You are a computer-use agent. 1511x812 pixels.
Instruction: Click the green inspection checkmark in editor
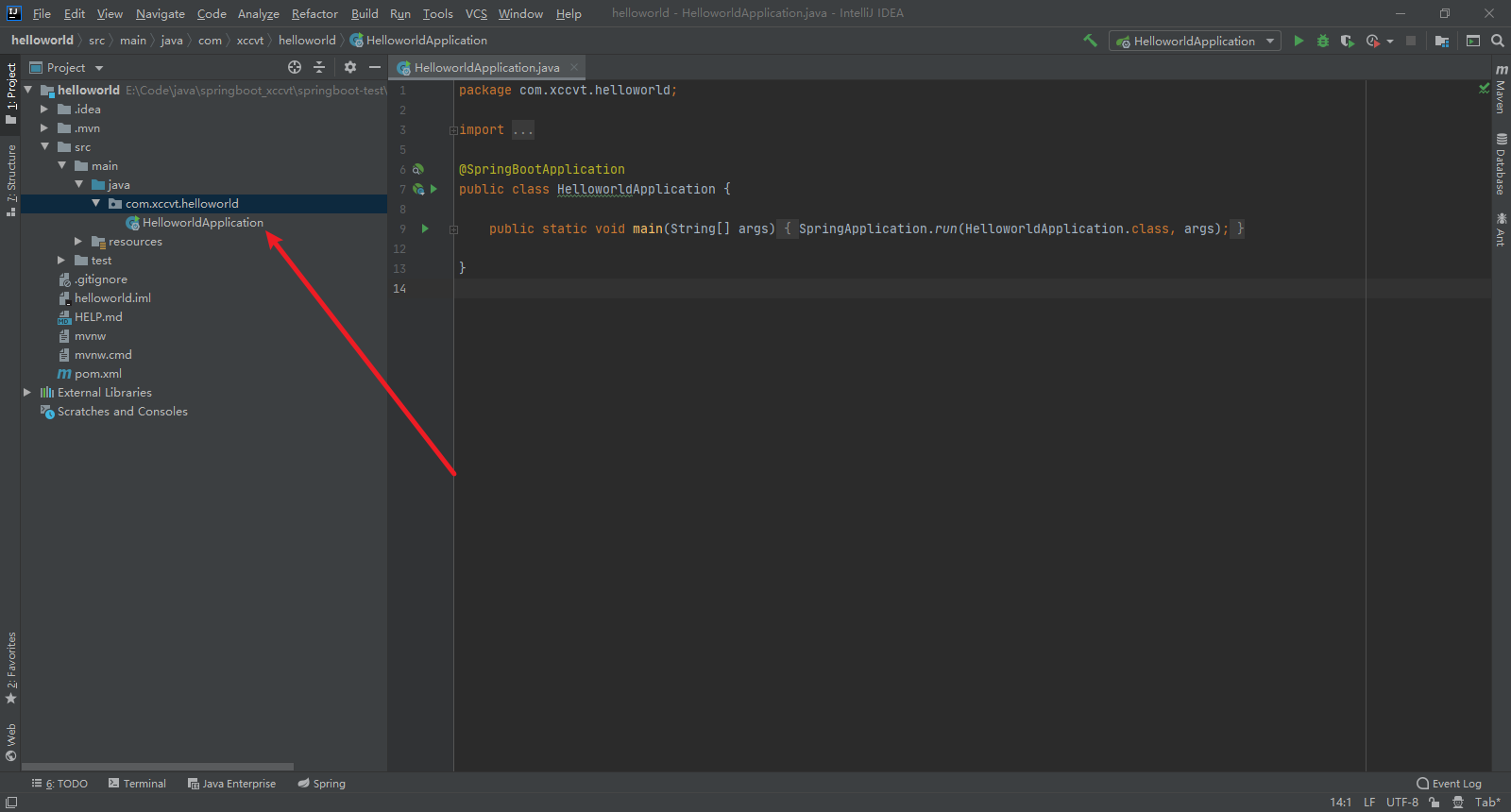point(1484,88)
